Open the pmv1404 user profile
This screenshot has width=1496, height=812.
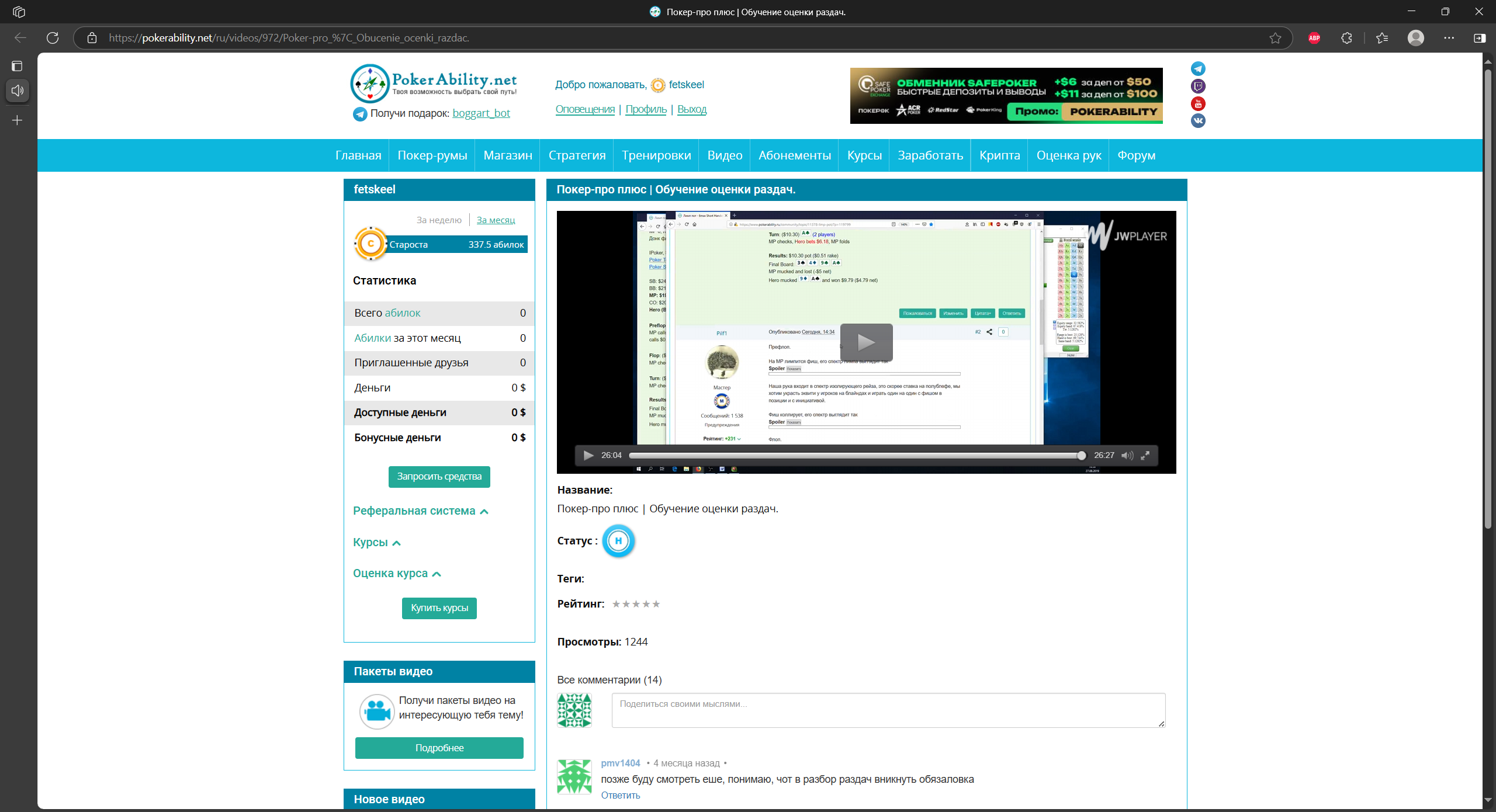tap(621, 763)
